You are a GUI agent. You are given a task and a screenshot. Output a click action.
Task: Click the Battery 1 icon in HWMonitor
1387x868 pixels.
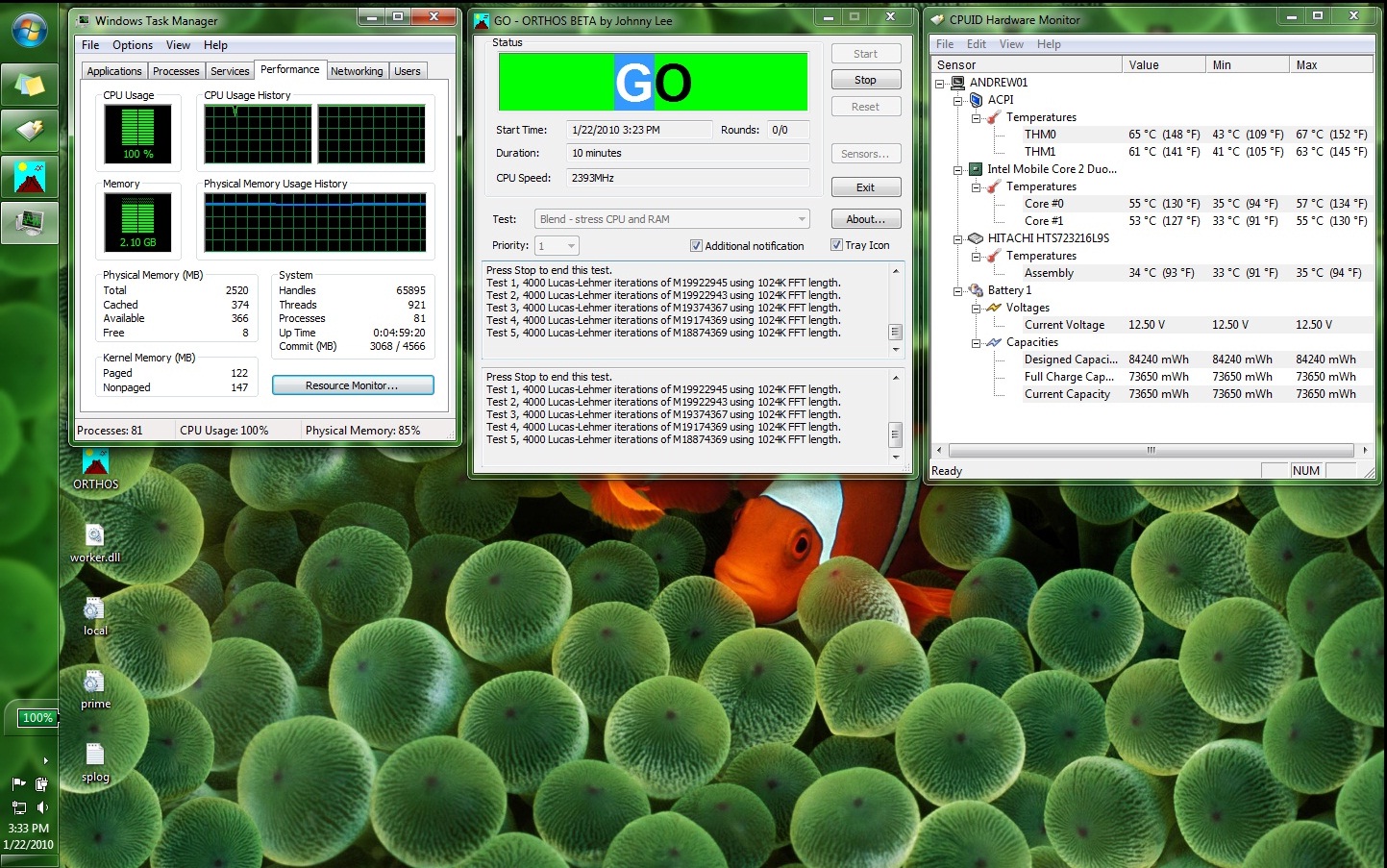pyautogui.click(x=976, y=290)
